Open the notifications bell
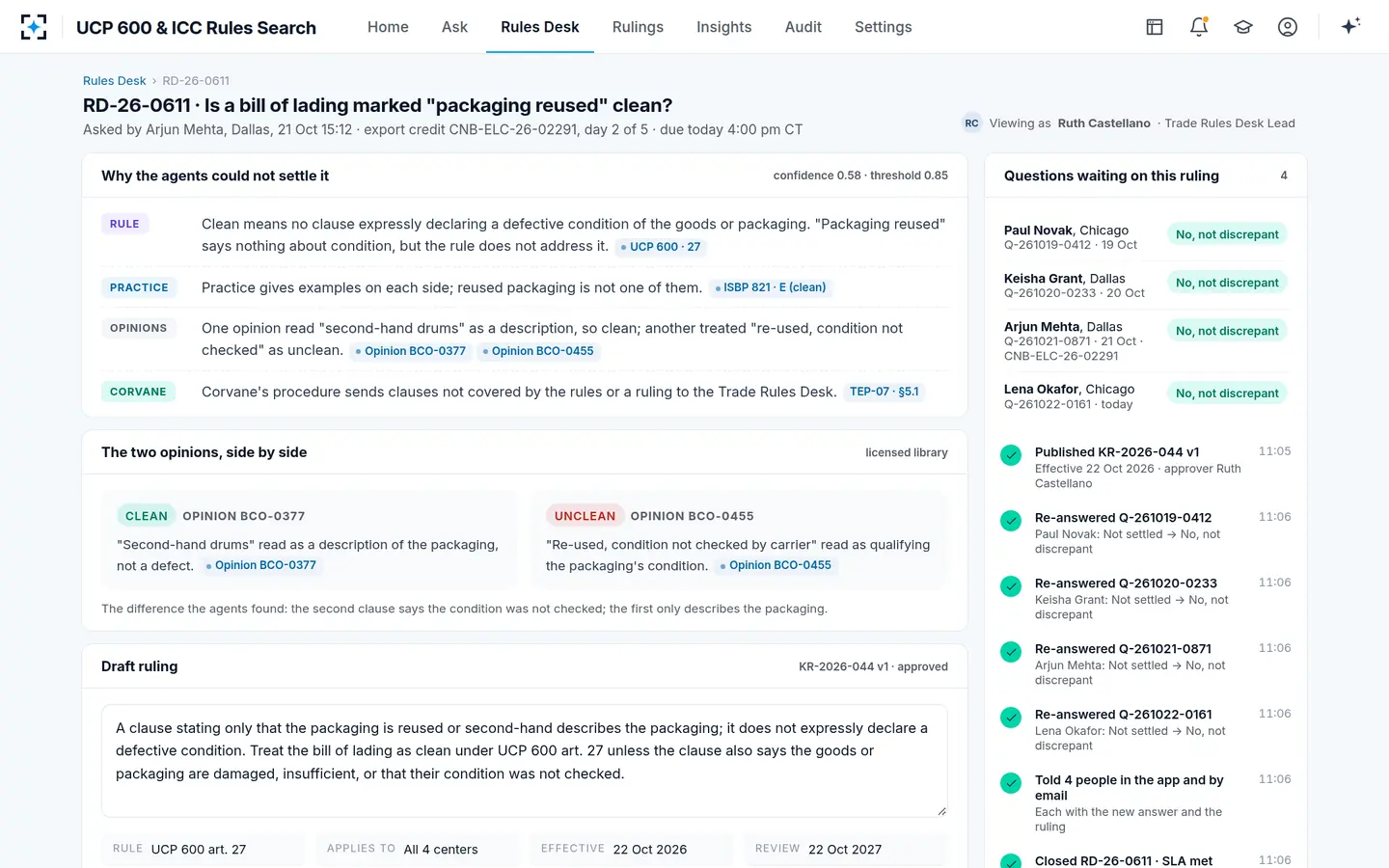 tap(1199, 27)
